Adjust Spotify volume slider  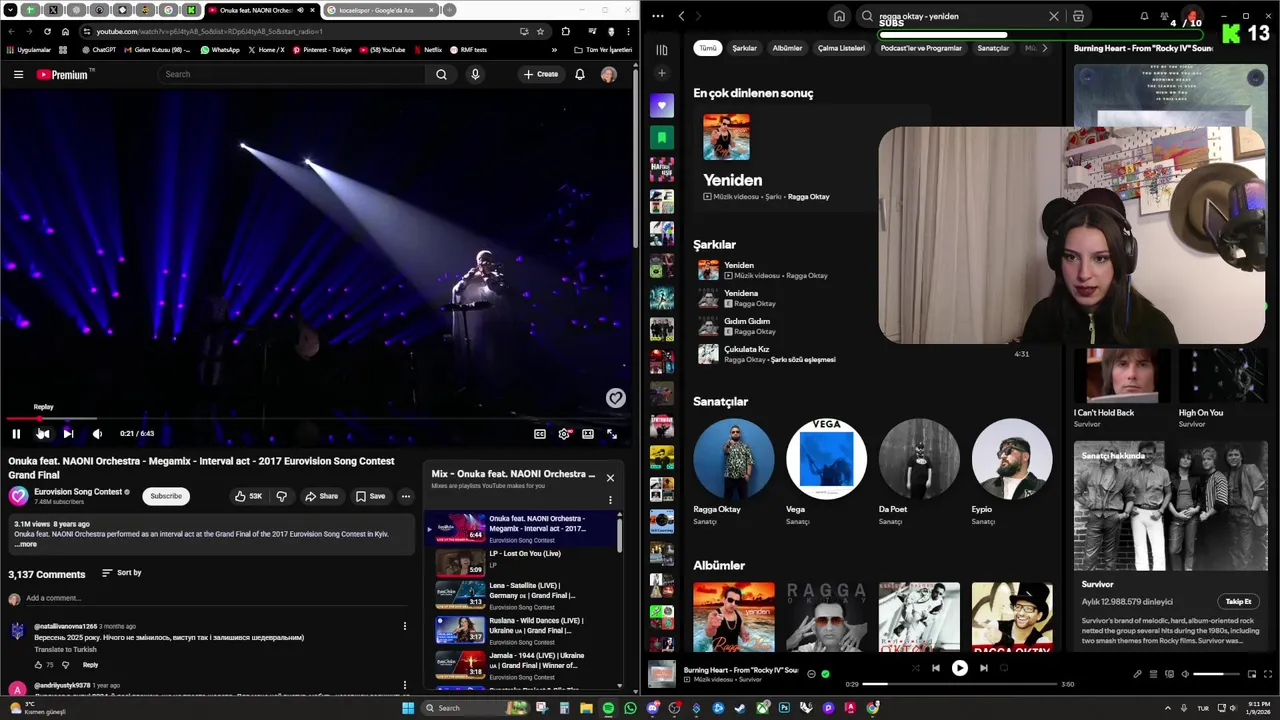(x=1215, y=674)
